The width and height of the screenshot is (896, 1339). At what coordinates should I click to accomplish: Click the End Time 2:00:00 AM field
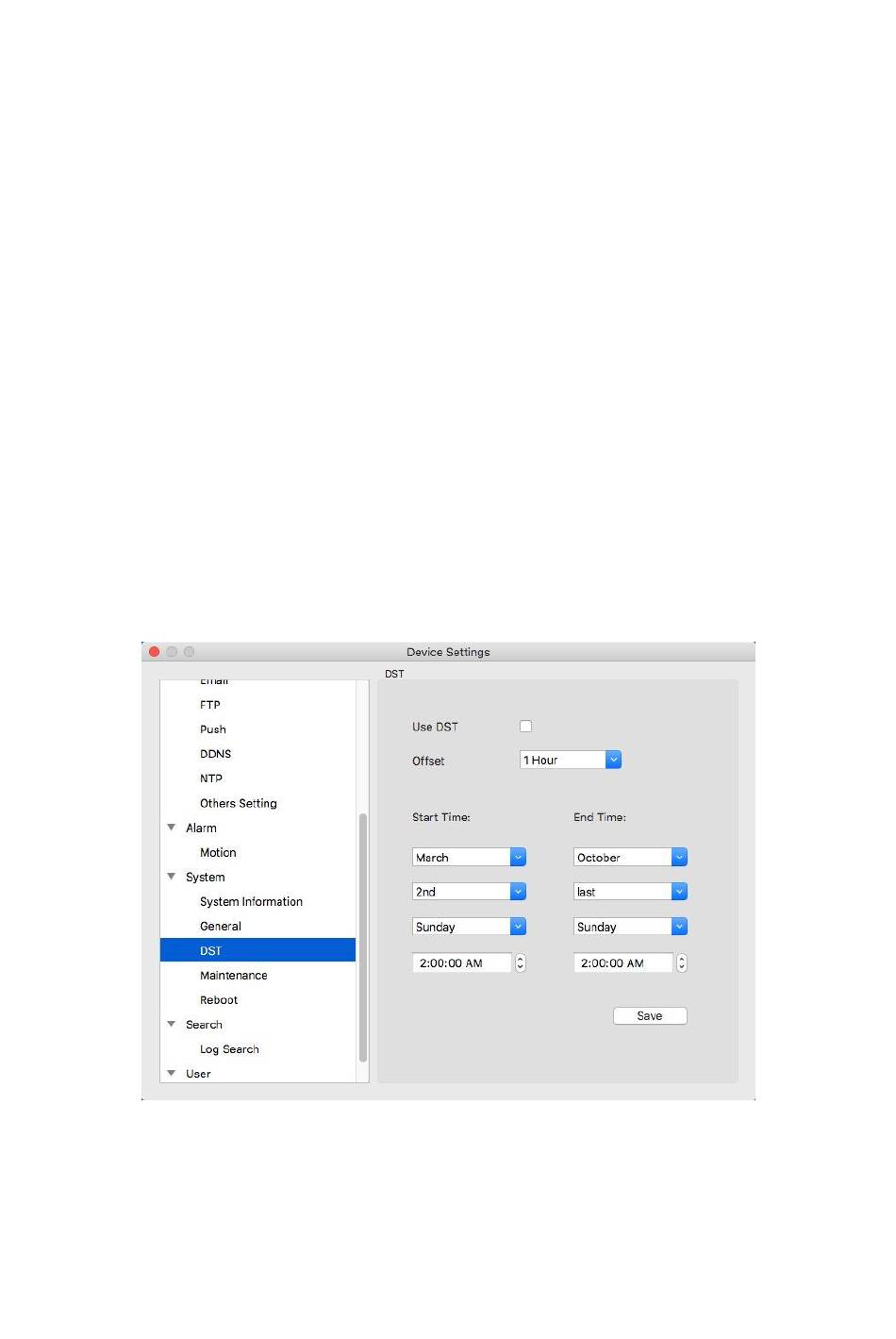tap(623, 962)
